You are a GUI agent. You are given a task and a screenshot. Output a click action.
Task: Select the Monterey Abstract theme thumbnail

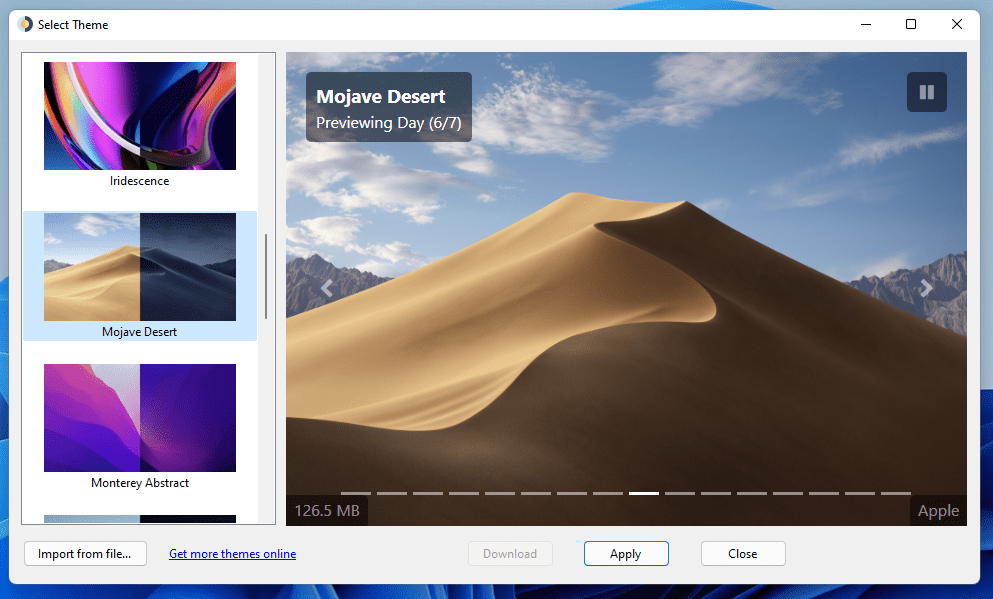pos(140,418)
